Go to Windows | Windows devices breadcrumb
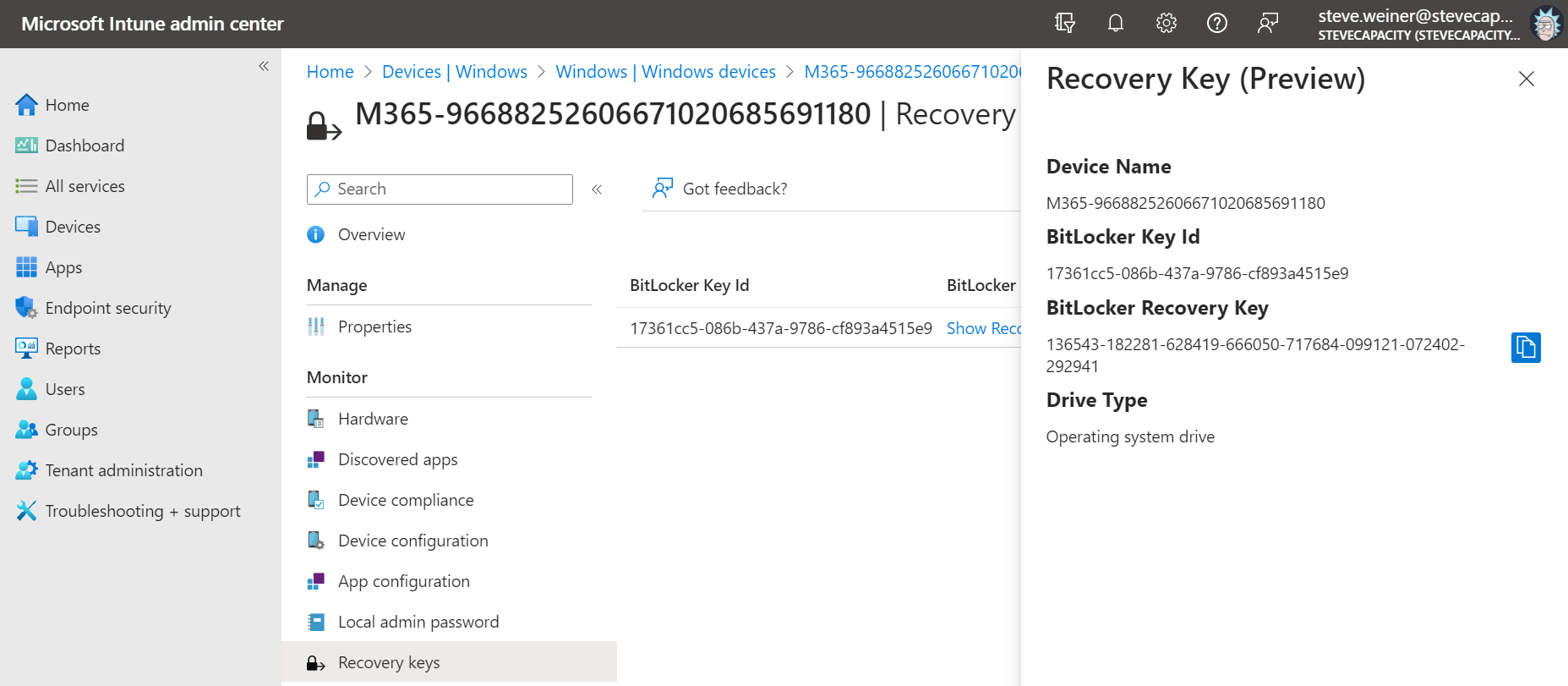 (x=665, y=72)
